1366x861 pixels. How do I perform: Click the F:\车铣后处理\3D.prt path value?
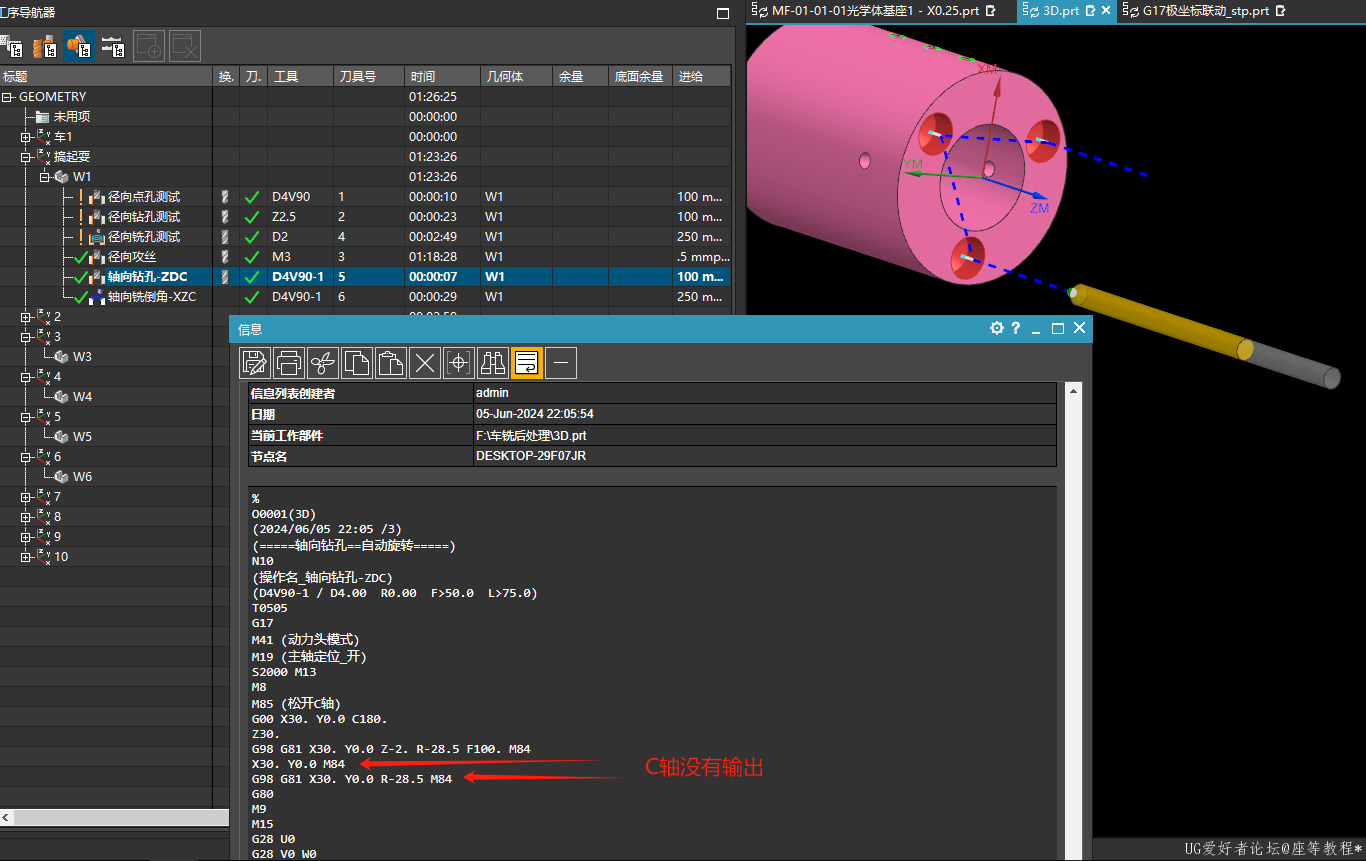click(x=531, y=436)
